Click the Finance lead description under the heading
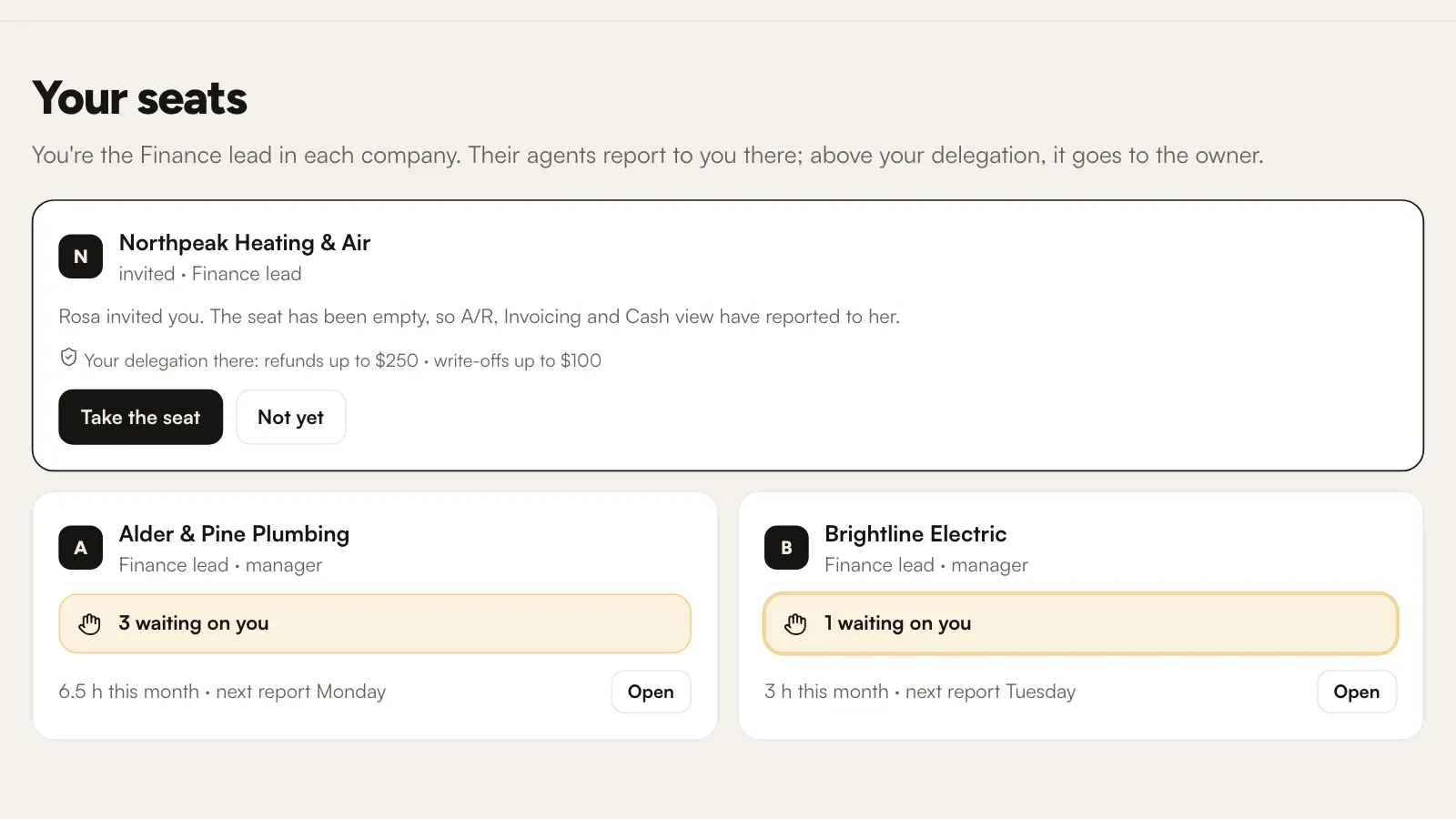Image resolution: width=1456 pixels, height=819 pixels. coord(648,156)
